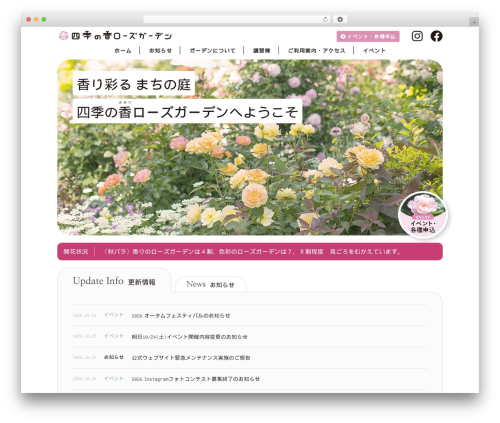Click the pink イベント・各種申込 header button
This screenshot has height=423, width=500.
tap(368, 36)
